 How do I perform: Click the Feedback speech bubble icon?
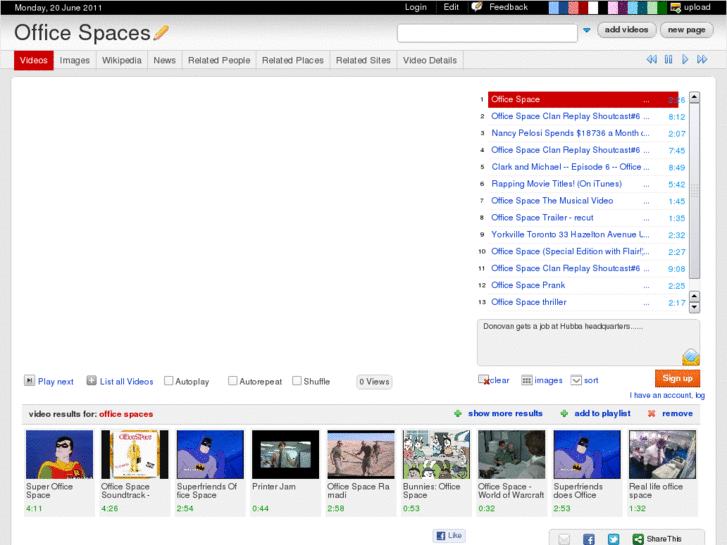click(477, 7)
